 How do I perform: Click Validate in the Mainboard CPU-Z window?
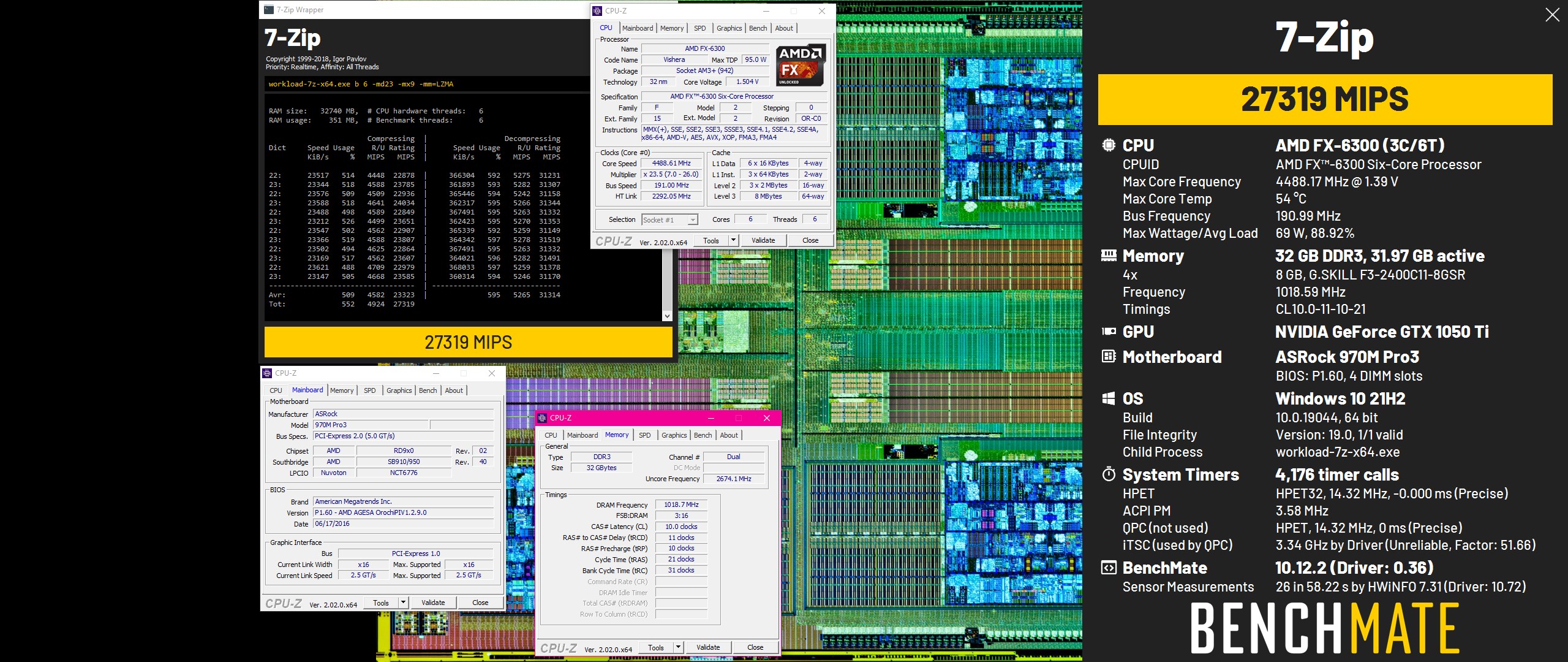pos(433,603)
